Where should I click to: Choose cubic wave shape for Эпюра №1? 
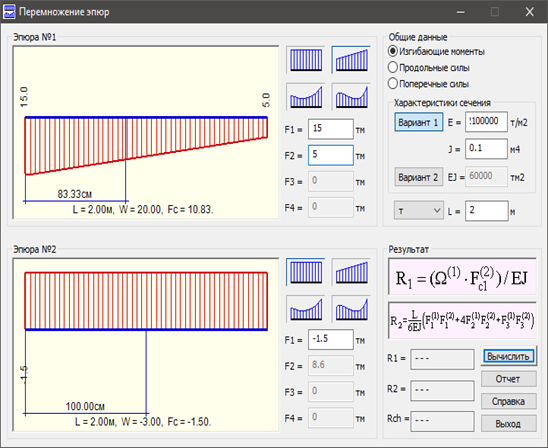coord(351,97)
